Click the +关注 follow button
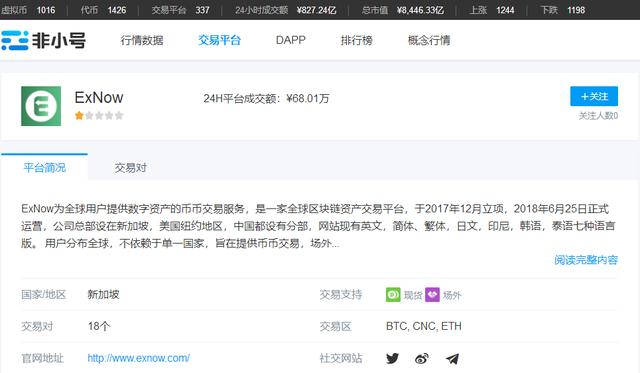640x373 pixels. pos(594,96)
